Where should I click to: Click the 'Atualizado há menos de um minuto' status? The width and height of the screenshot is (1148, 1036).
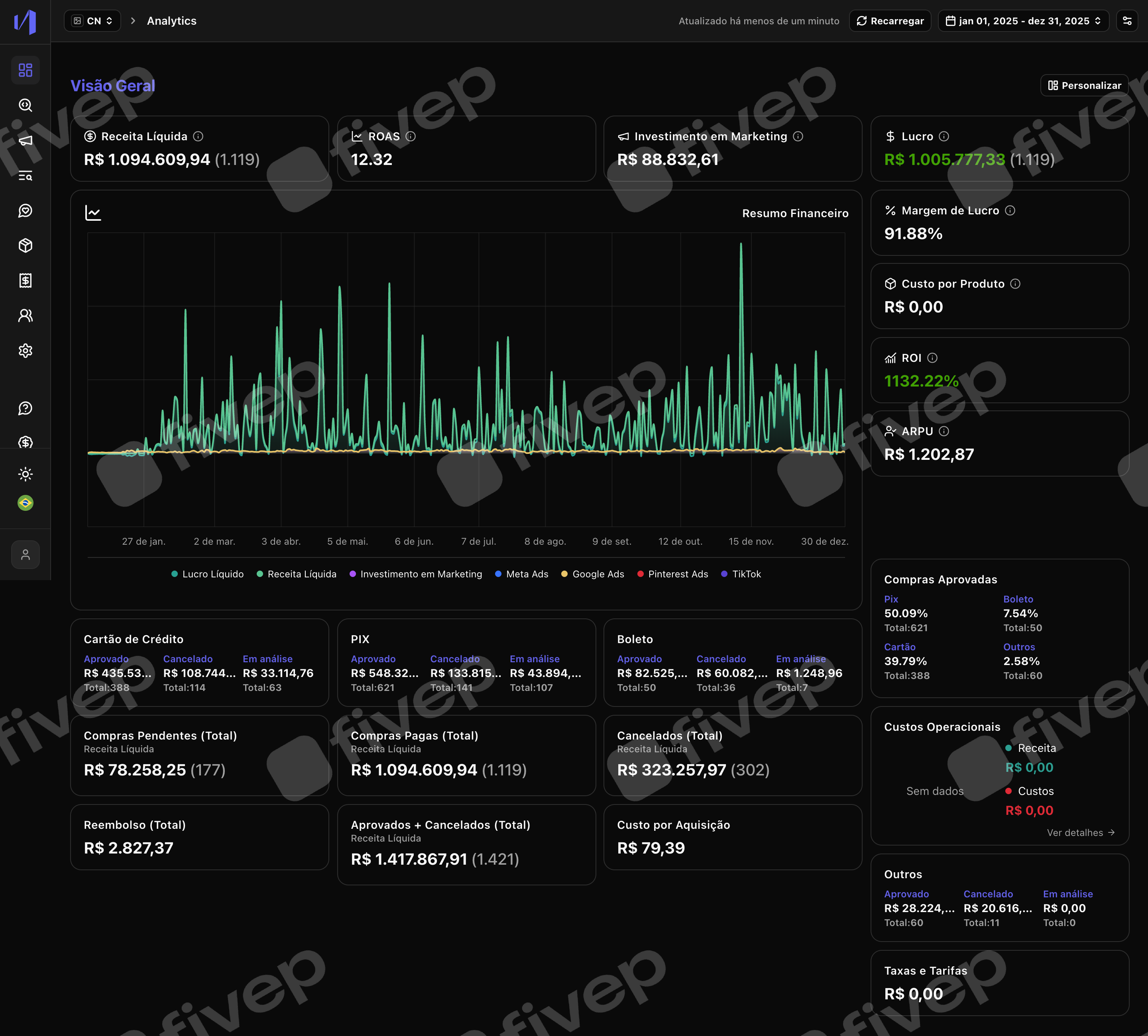[x=759, y=21]
